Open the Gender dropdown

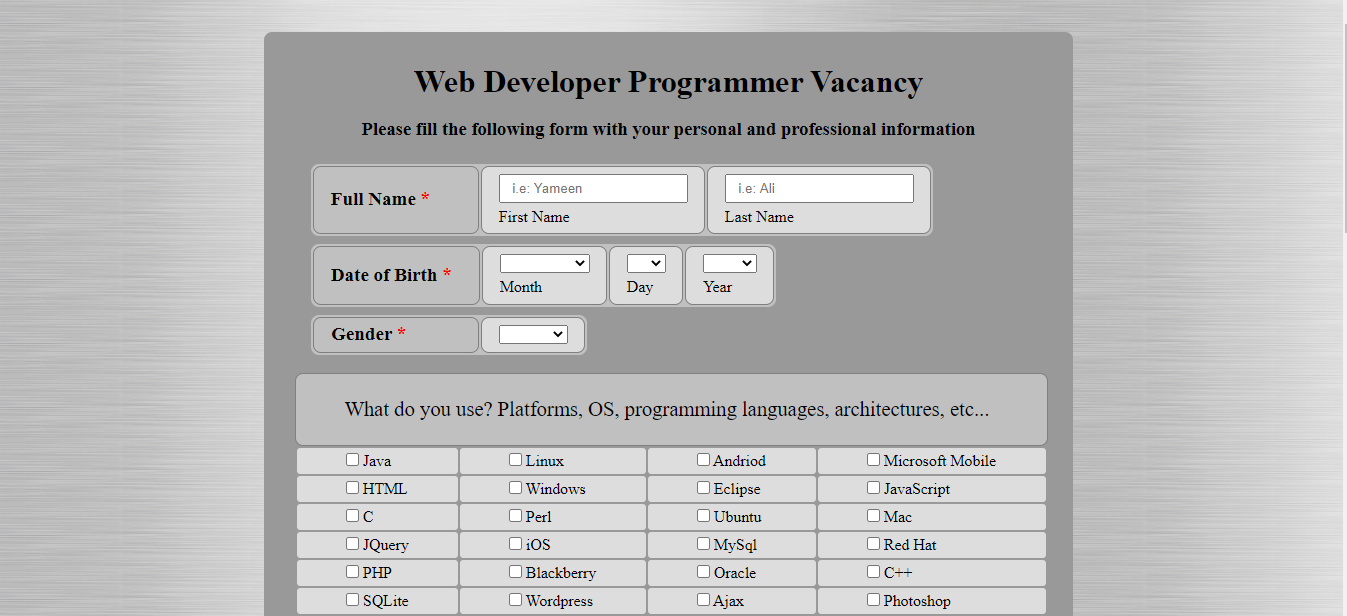[x=533, y=334]
